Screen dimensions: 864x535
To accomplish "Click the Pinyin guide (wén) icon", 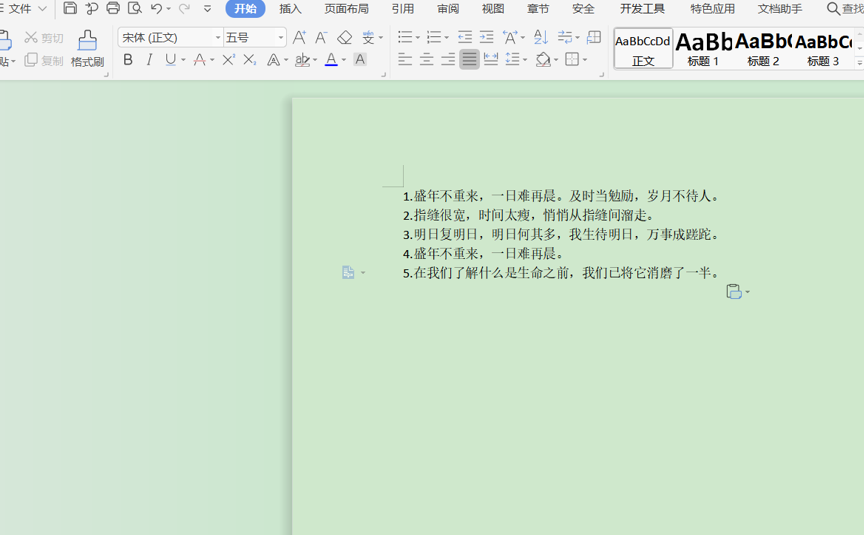I will pyautogui.click(x=368, y=37).
